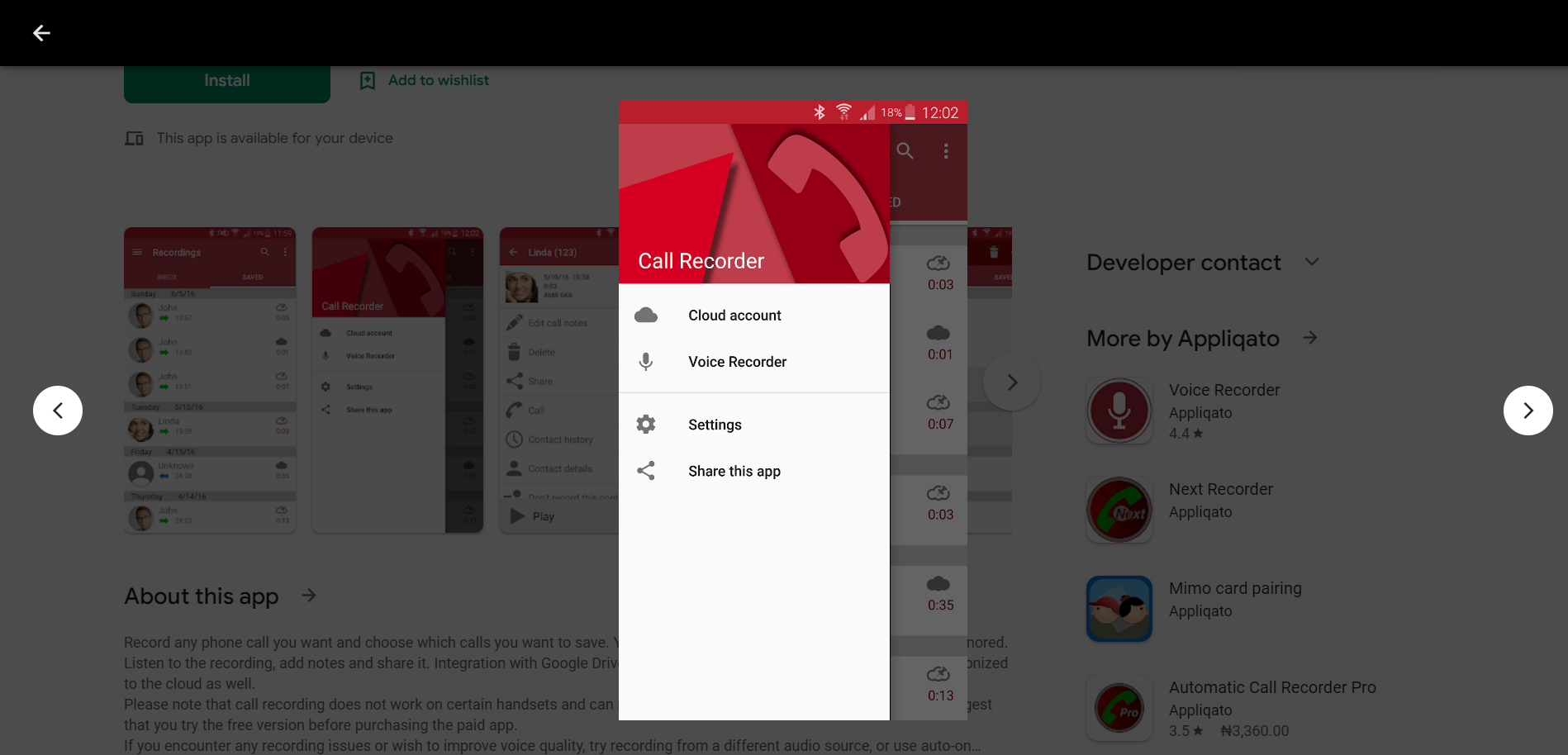This screenshot has width=1568, height=755.
Task: Click the About this app heading
Action: tap(202, 596)
